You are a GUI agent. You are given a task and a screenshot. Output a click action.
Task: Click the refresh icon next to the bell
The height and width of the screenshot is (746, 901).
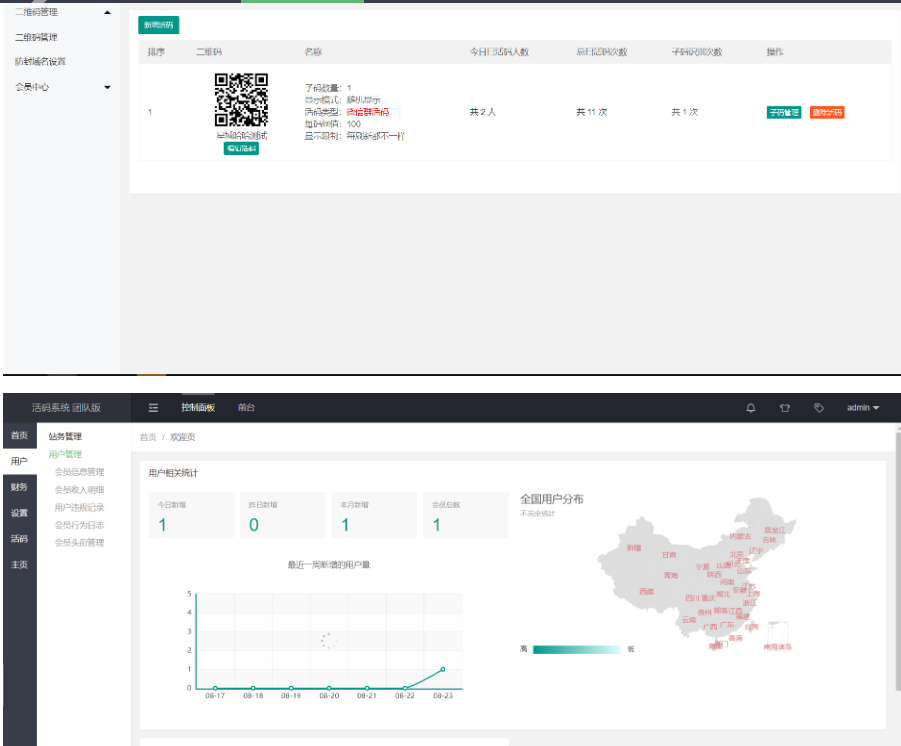click(x=784, y=408)
